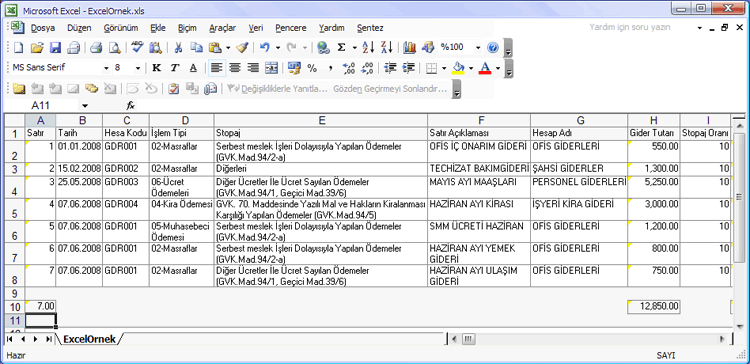
Task: Click the horizontal scrollbar thumb
Action: 469,339
